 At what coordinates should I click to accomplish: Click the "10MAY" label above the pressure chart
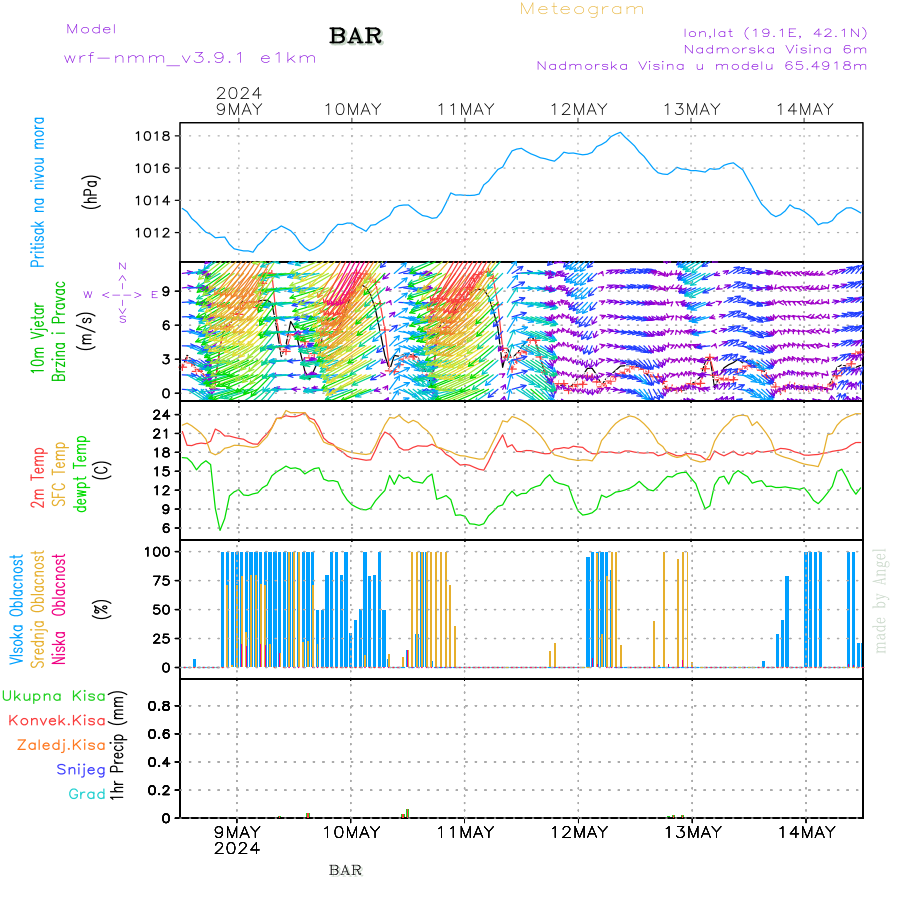coord(352,110)
